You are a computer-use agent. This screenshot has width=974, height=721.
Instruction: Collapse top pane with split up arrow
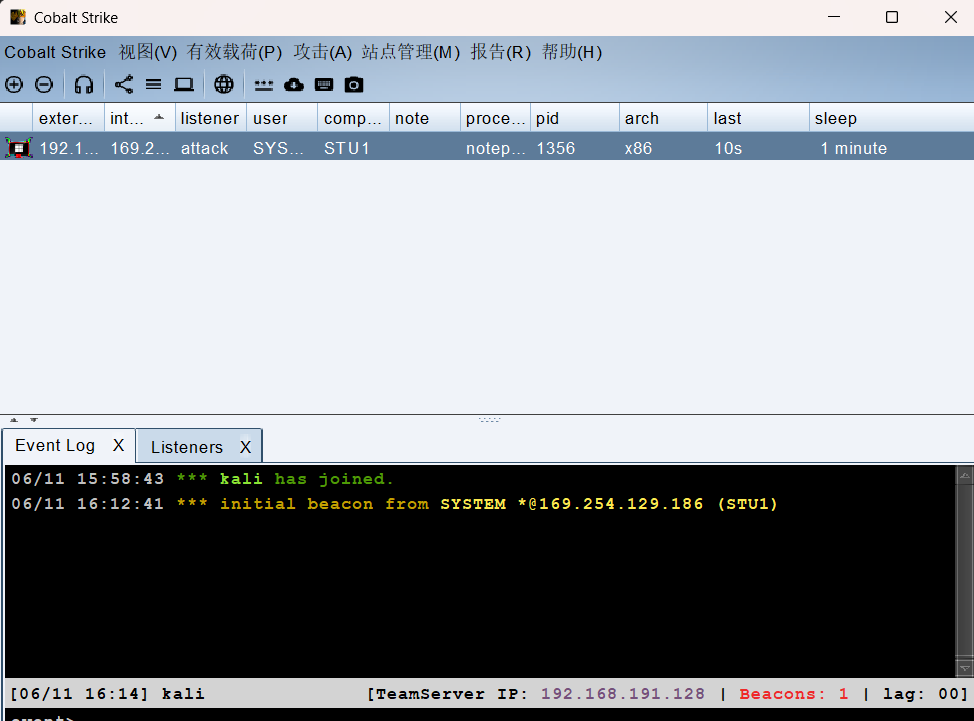point(14,420)
